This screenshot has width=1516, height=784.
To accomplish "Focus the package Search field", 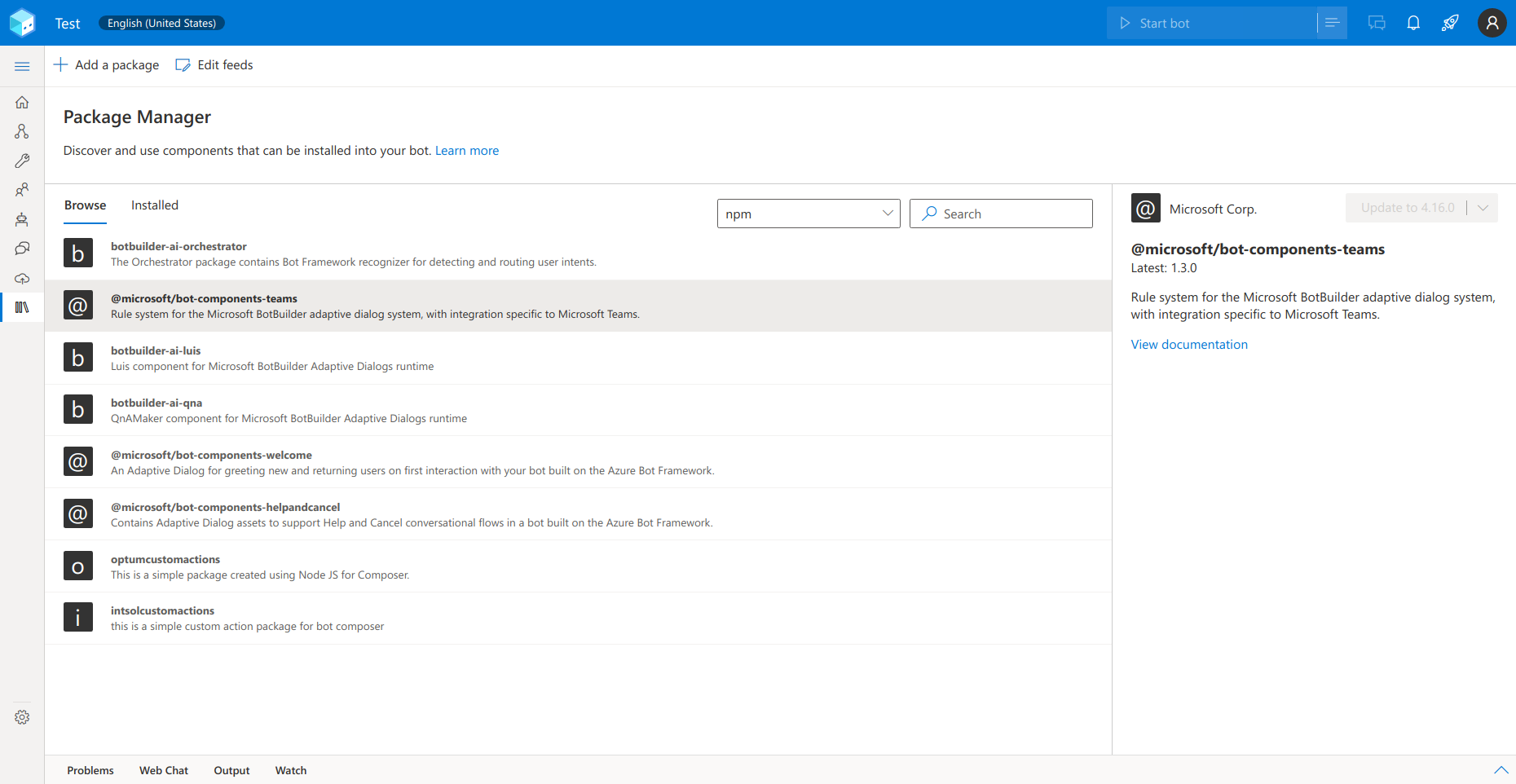I will coord(1001,214).
